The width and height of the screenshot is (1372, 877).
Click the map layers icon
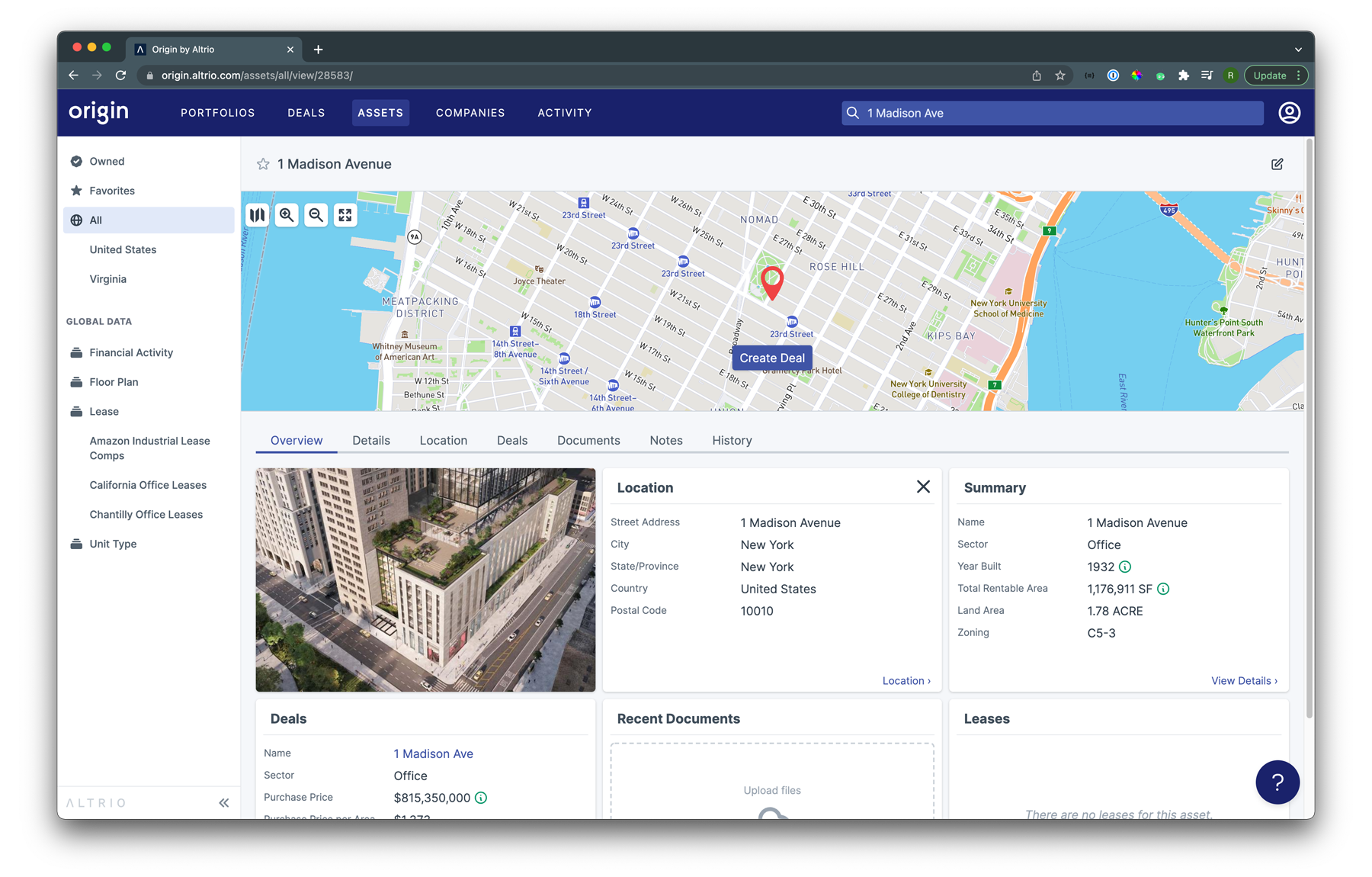(x=258, y=215)
